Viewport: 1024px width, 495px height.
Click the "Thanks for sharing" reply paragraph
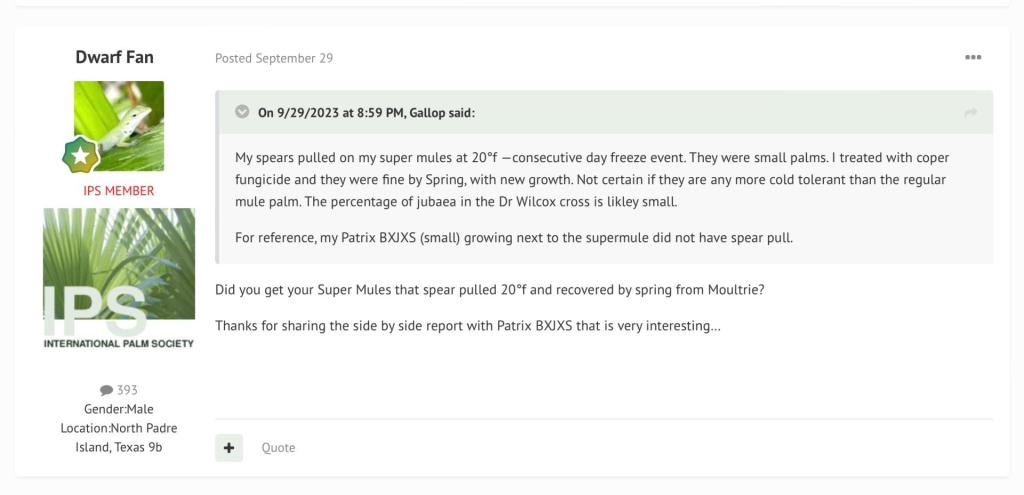click(468, 326)
